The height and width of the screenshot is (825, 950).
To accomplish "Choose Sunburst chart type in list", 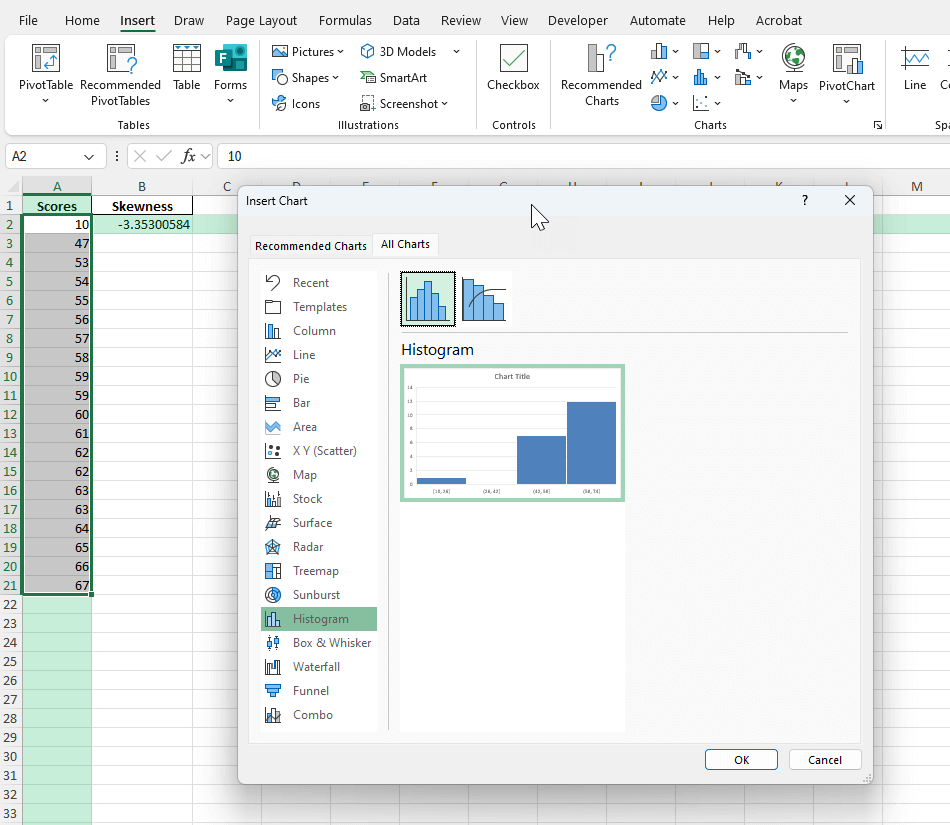I will 319,595.
